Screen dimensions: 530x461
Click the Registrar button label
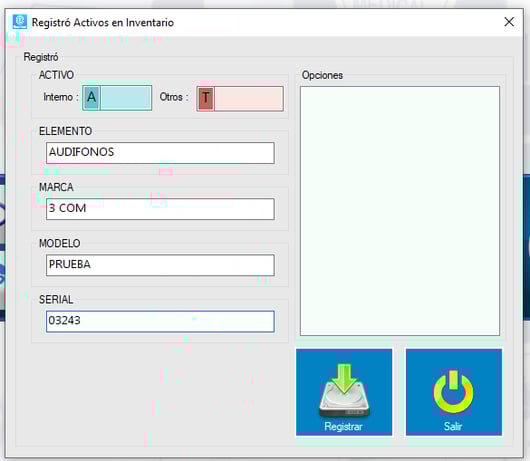click(x=343, y=426)
